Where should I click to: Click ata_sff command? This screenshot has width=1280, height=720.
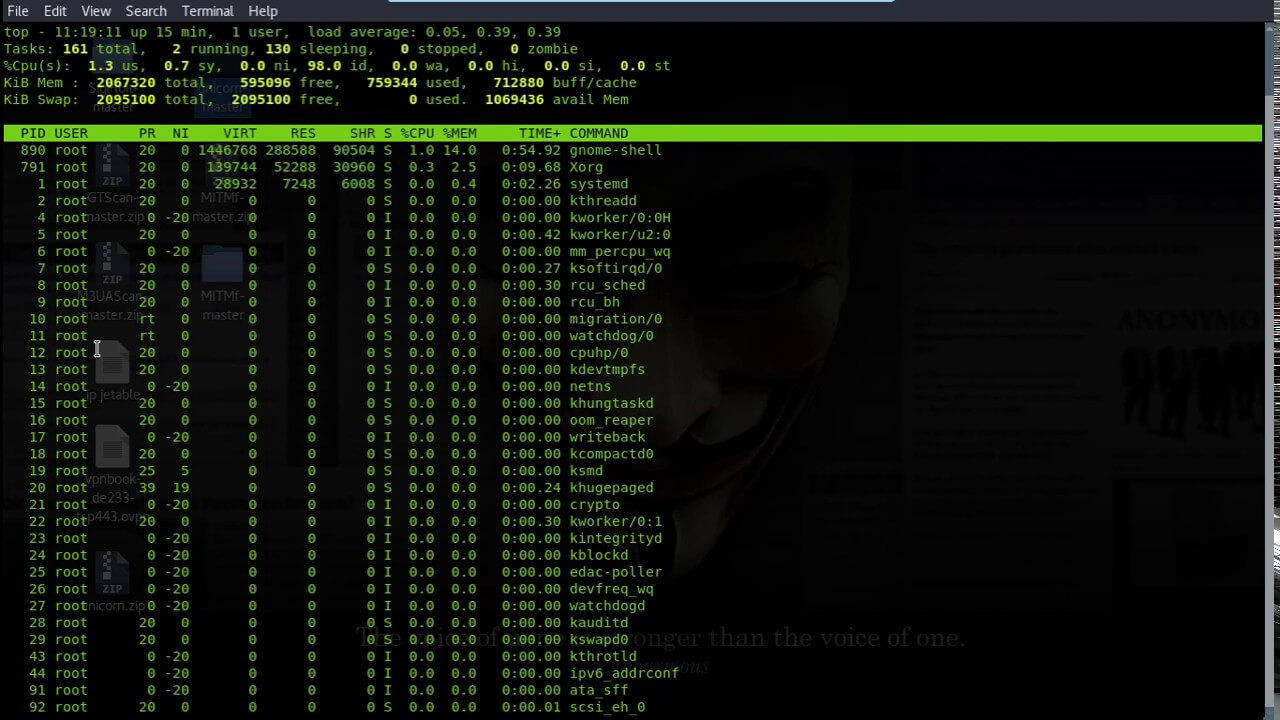pos(599,690)
